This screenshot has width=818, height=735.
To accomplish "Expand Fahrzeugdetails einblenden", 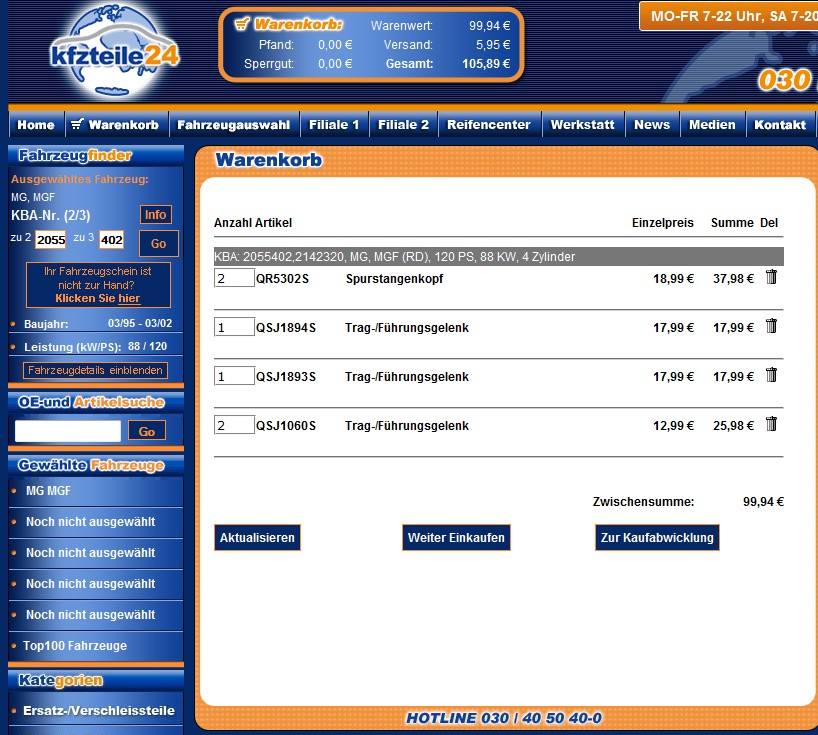I will pyautogui.click(x=96, y=371).
